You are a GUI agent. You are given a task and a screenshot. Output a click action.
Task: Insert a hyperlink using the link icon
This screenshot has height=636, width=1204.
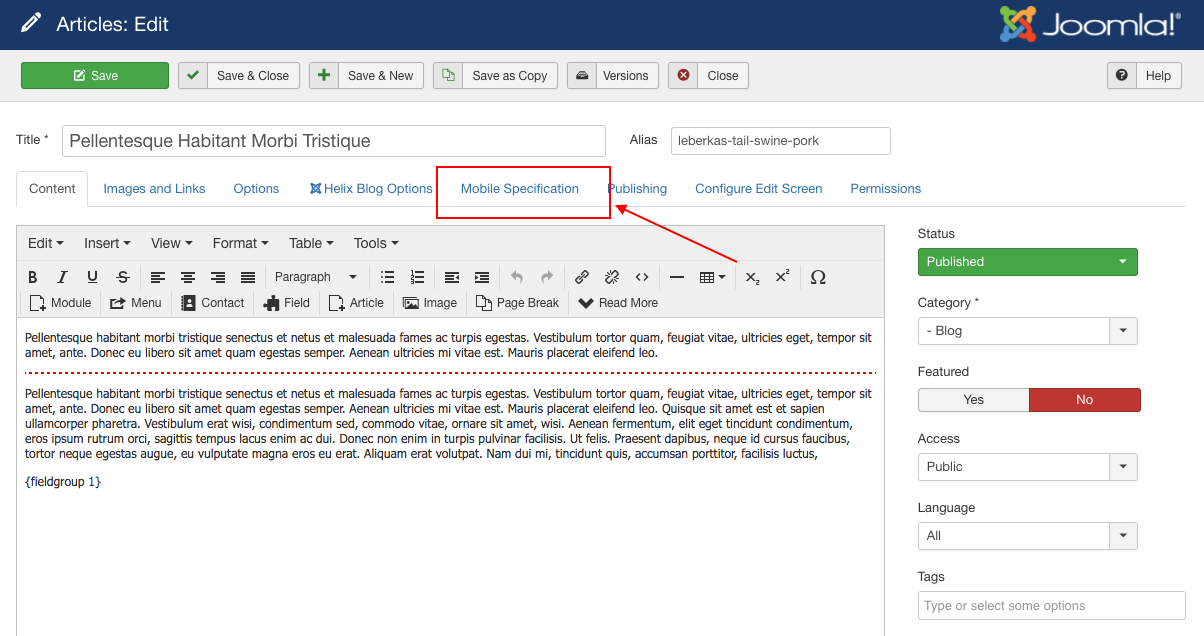point(582,277)
